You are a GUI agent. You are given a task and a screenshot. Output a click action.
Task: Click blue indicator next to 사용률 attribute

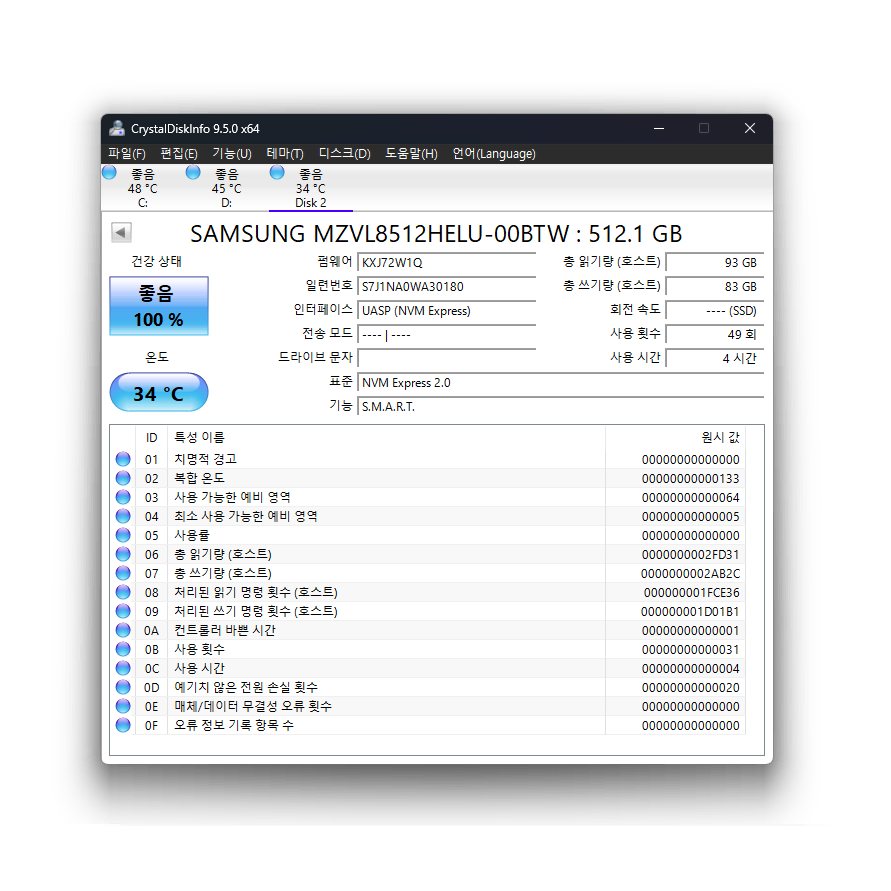point(122,535)
